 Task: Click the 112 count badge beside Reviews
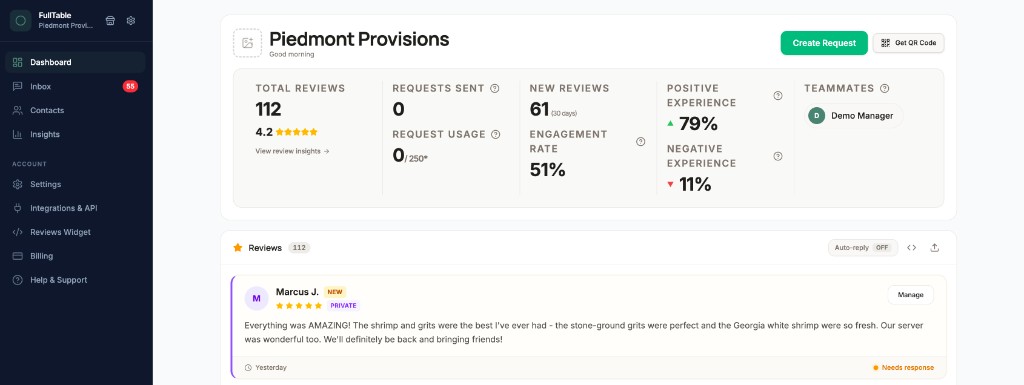coord(299,248)
